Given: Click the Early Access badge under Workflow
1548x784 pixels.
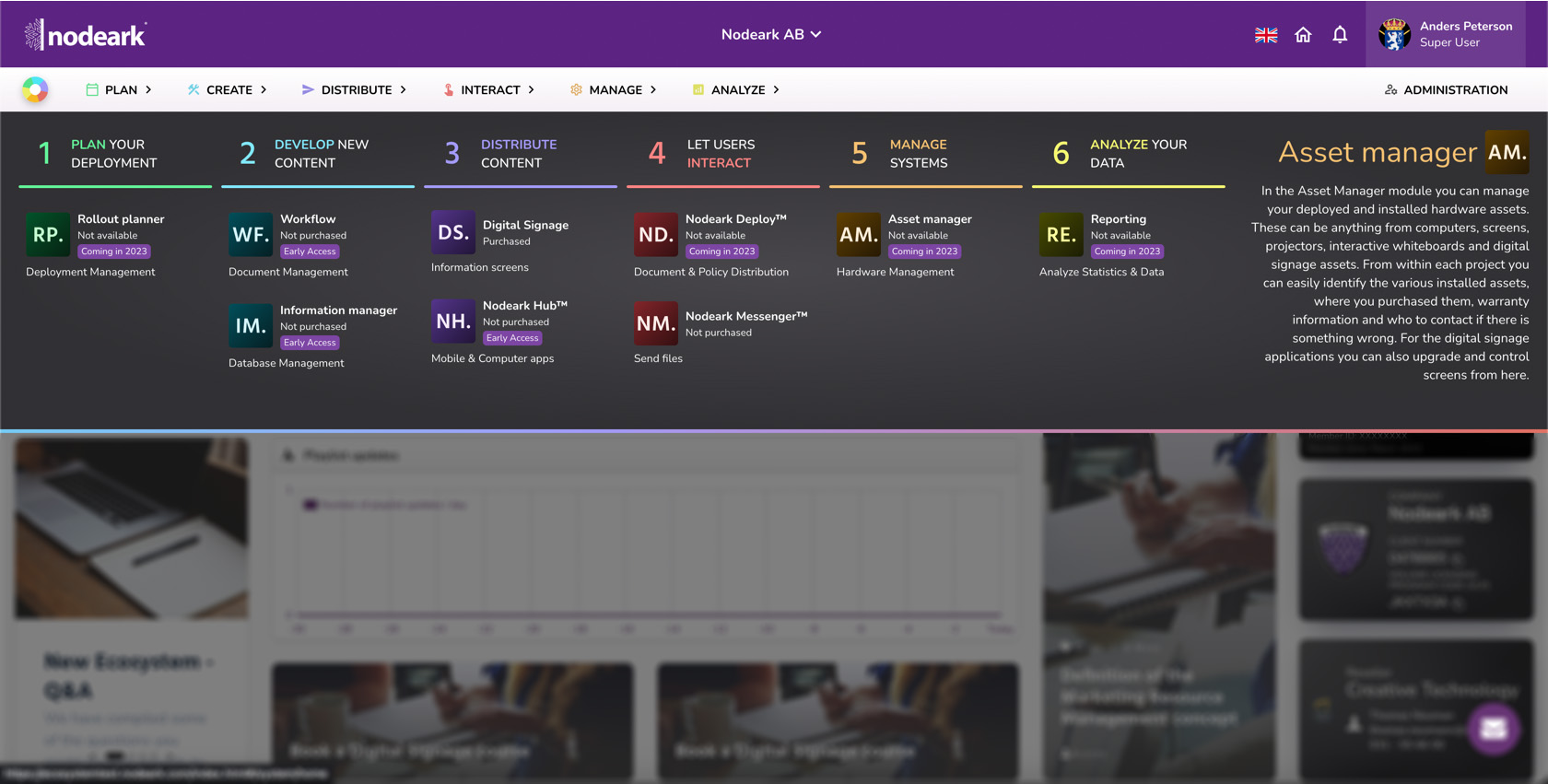Looking at the screenshot, I should 310,252.
